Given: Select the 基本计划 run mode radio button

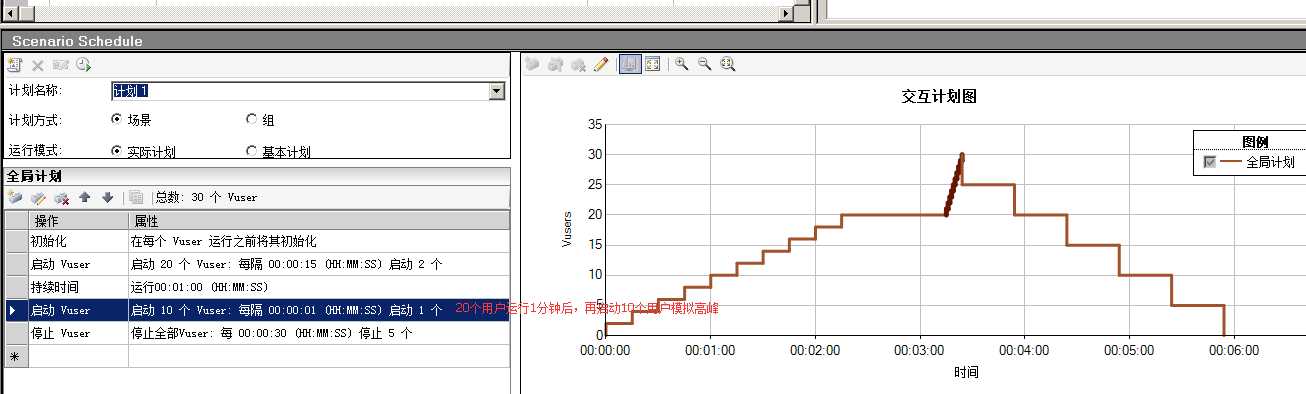Looking at the screenshot, I should (251, 151).
